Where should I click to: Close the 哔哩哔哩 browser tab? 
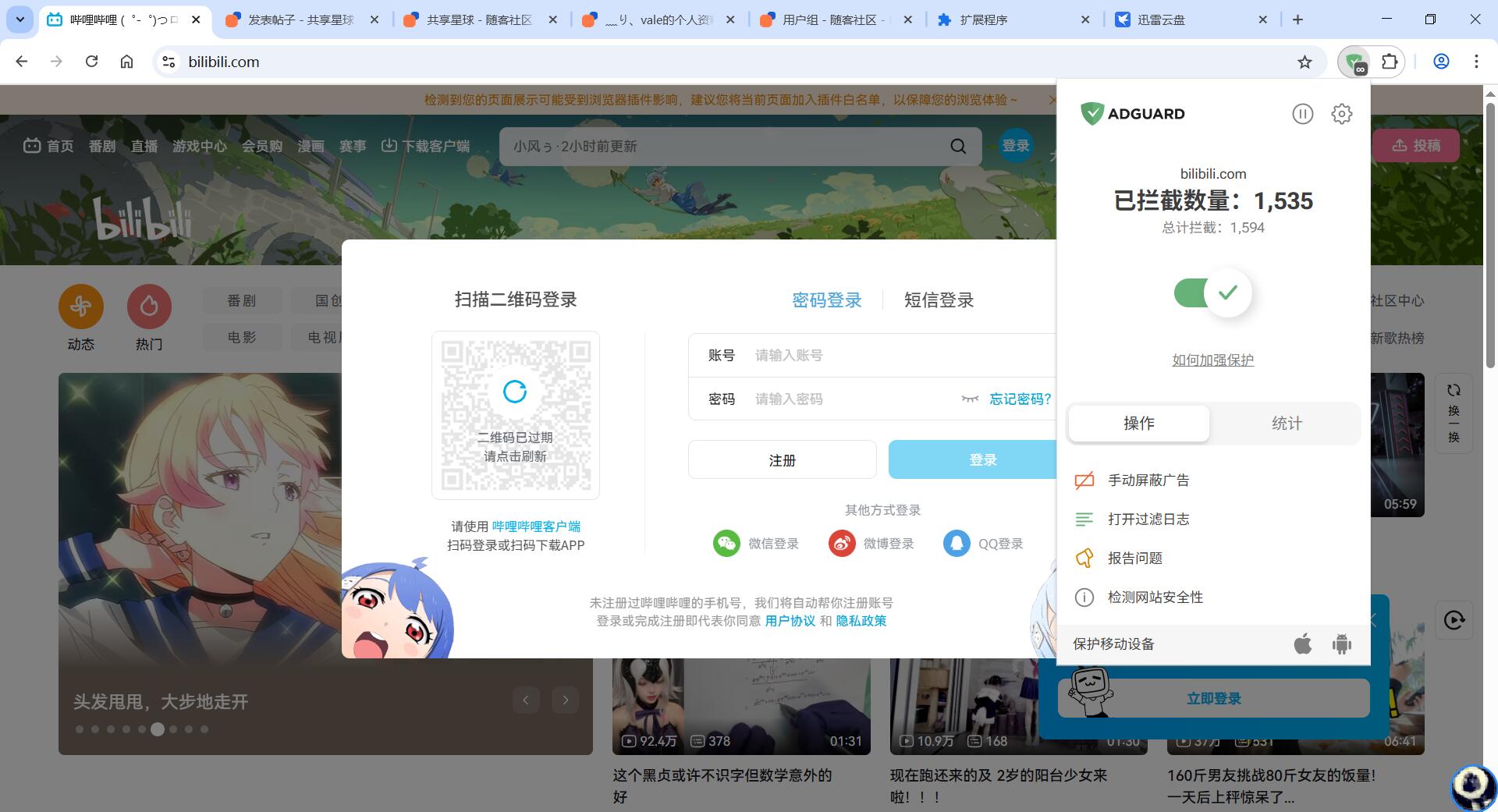click(x=197, y=20)
